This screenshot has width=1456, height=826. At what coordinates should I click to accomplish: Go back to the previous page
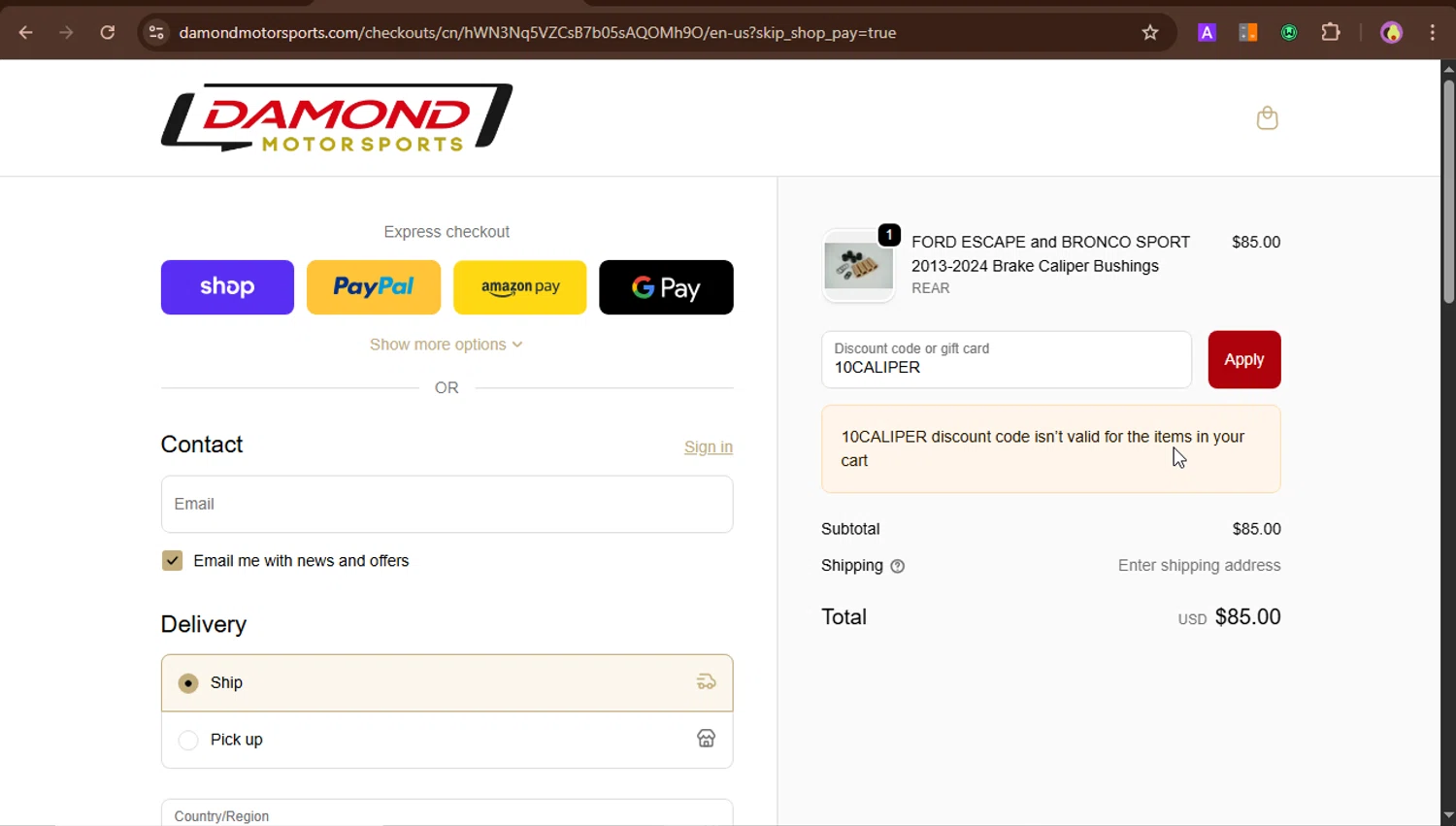point(26,32)
